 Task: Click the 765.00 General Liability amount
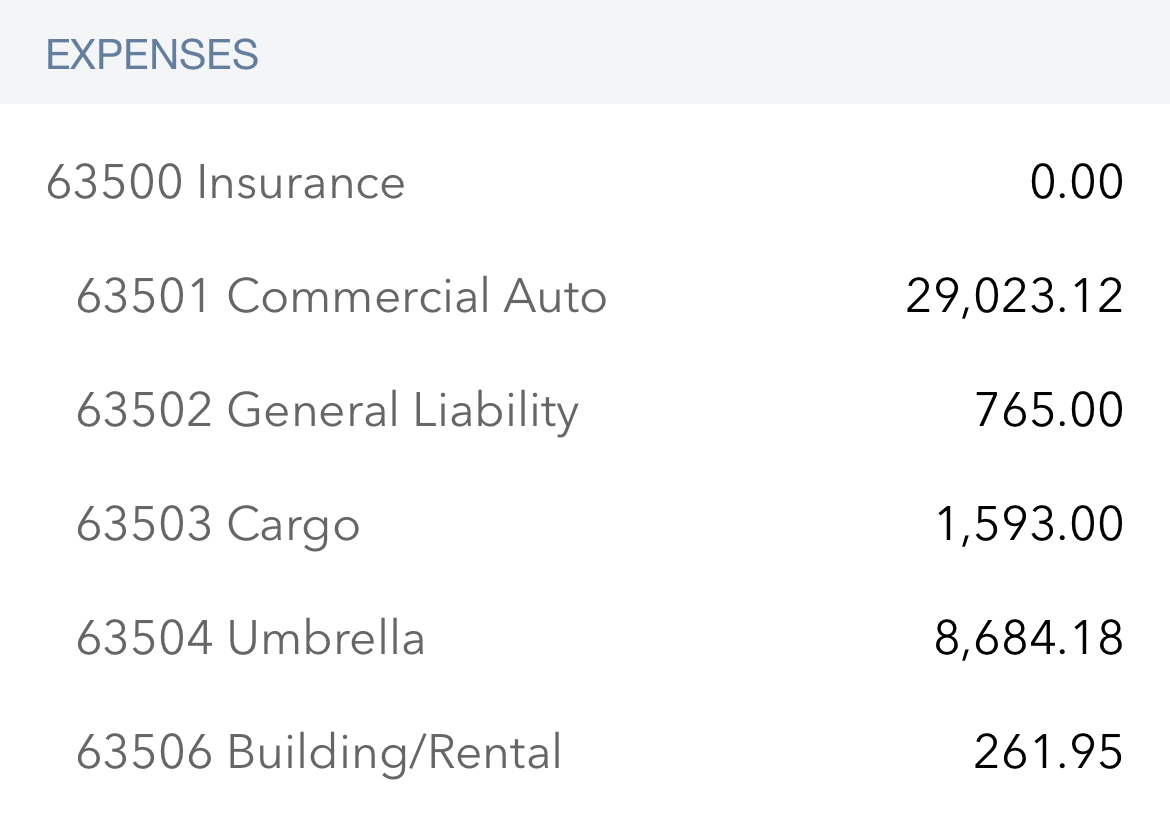pos(1049,411)
